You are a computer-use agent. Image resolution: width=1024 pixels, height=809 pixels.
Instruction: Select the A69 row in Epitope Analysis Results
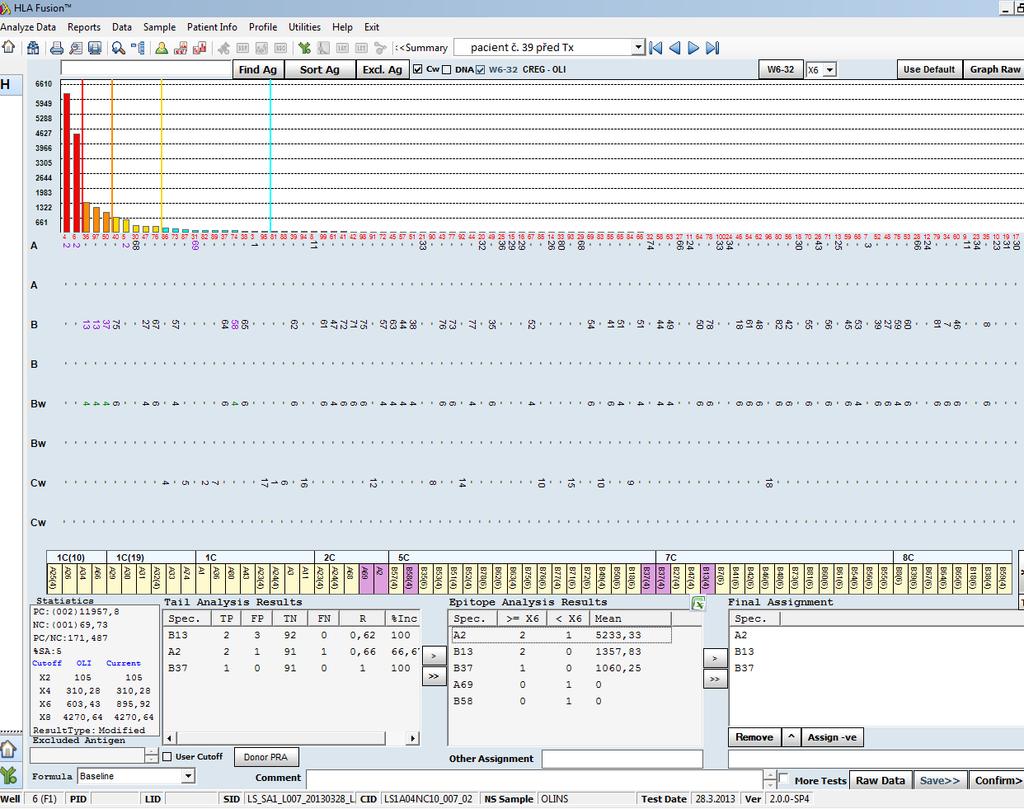[560, 684]
